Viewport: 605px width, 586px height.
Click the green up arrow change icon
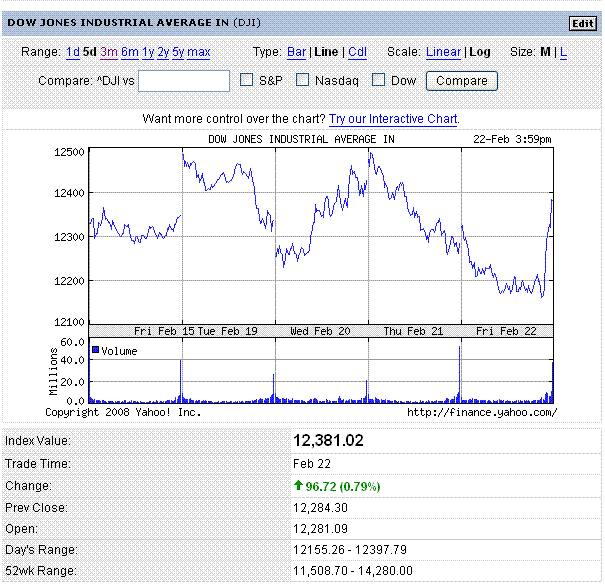point(298,486)
